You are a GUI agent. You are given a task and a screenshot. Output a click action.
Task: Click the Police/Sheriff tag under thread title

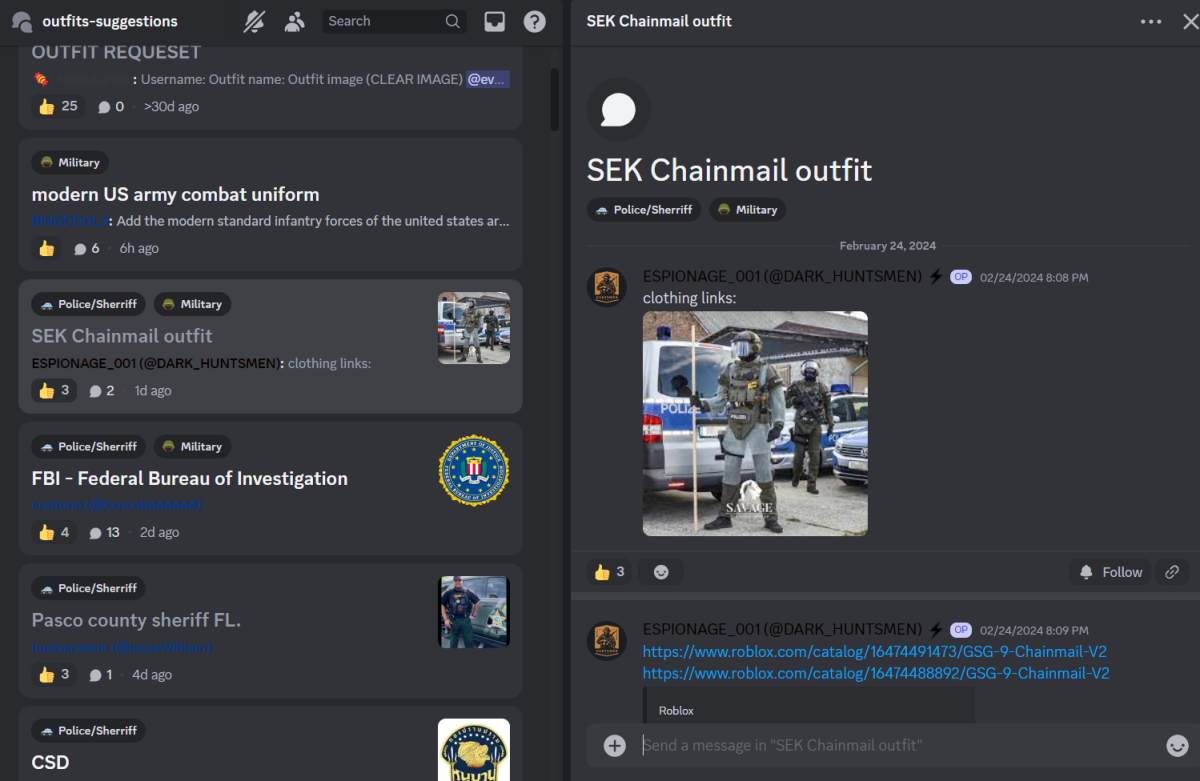click(644, 210)
